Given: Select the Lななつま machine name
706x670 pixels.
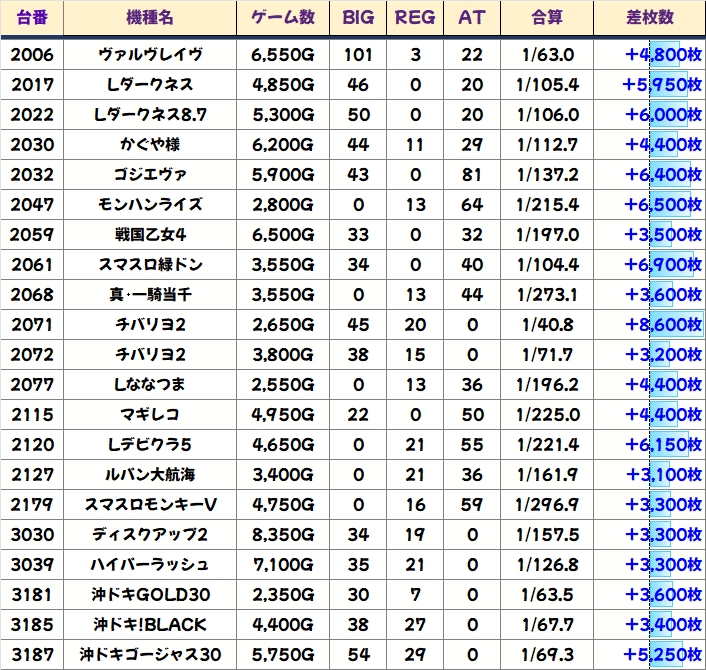Looking at the screenshot, I should pos(150,385).
